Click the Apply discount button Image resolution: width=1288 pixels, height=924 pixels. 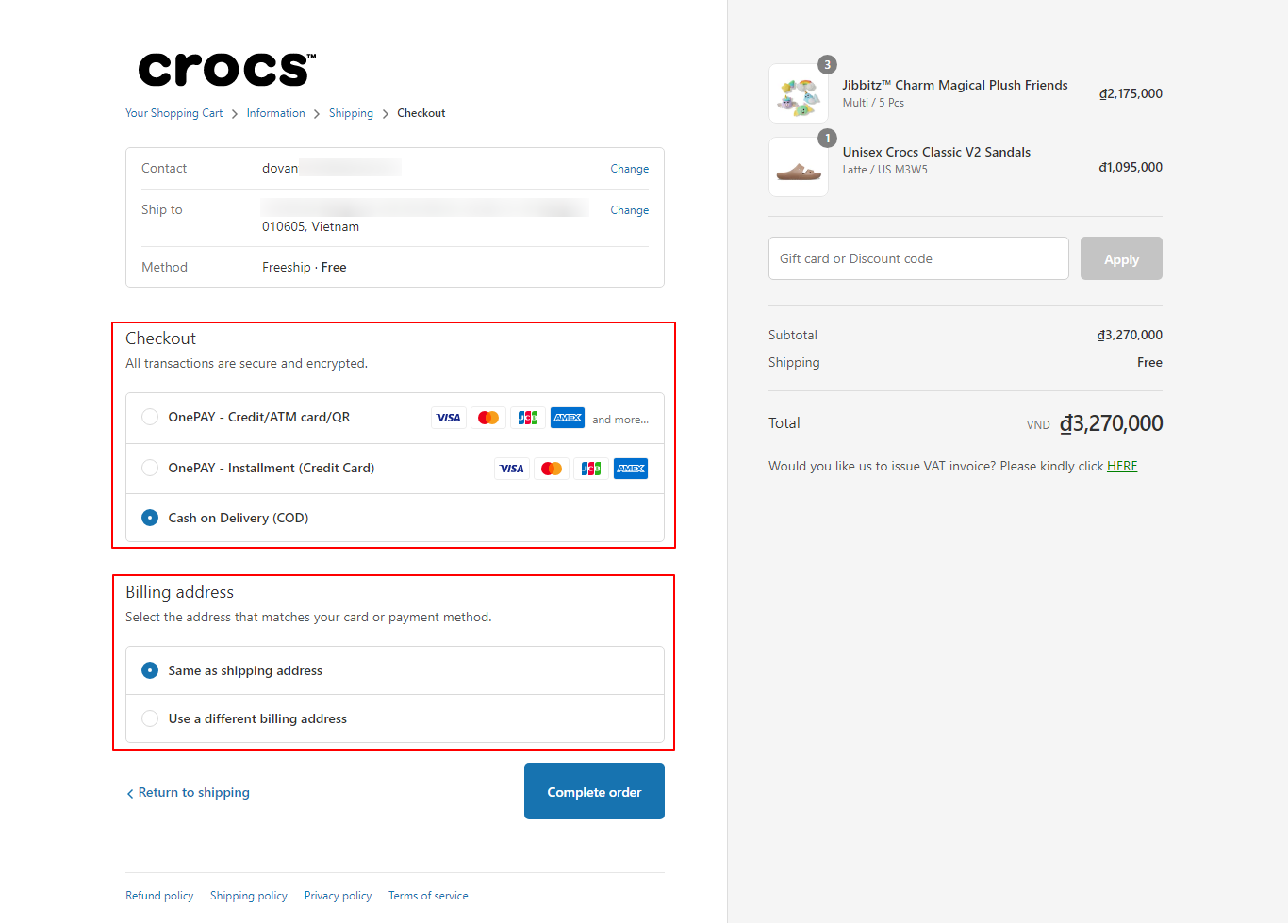pyautogui.click(x=1121, y=258)
